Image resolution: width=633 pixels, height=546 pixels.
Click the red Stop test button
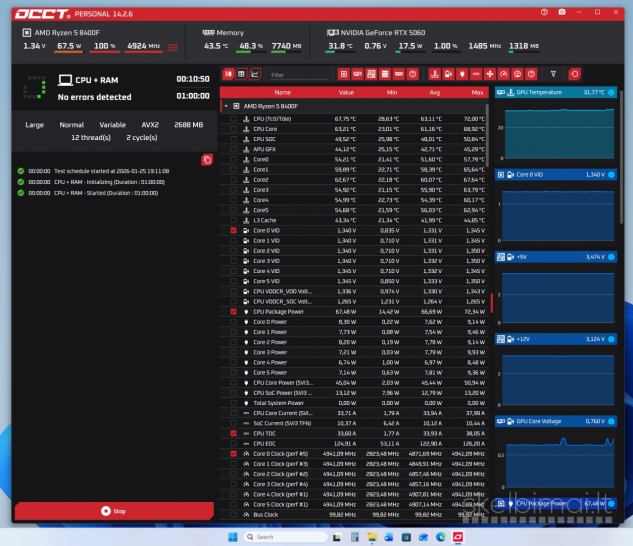(114, 510)
